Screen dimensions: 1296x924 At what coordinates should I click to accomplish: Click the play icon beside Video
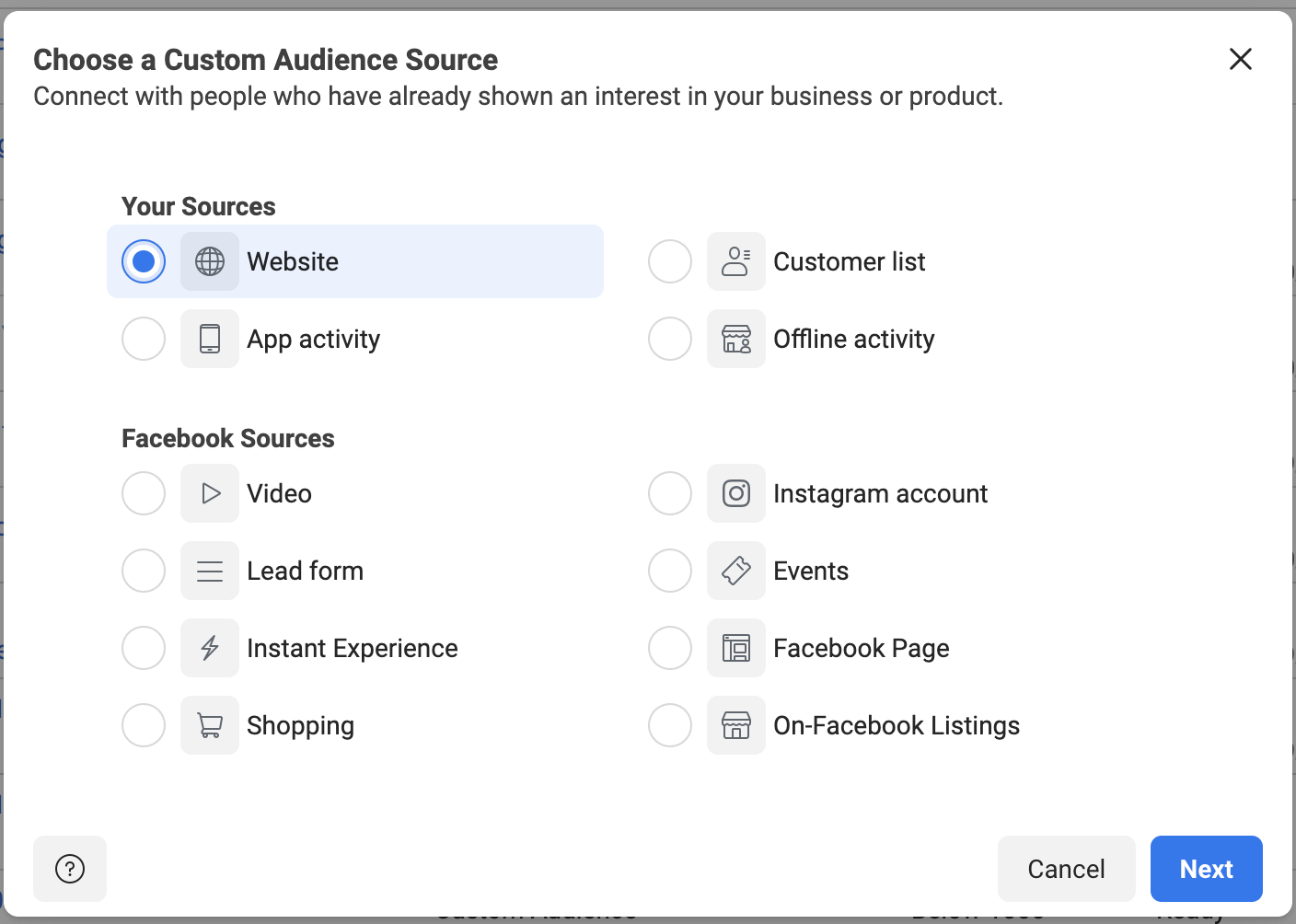[210, 493]
